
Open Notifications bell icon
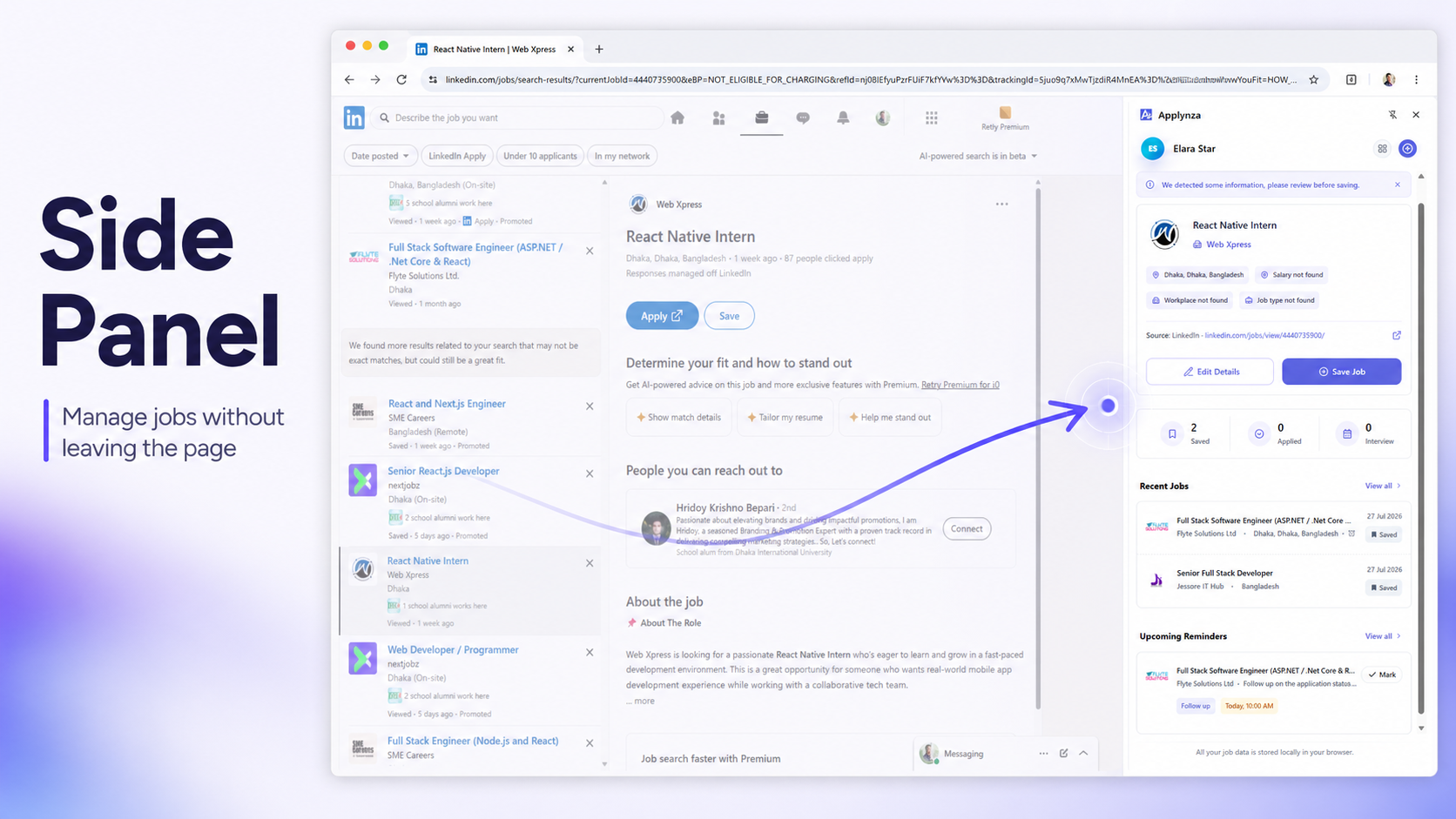[x=843, y=117]
